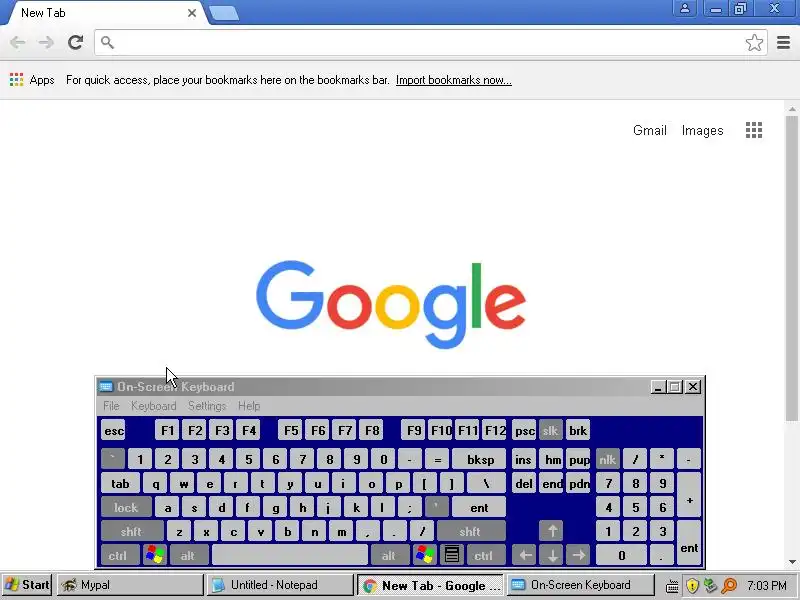Click the right Windows logo key on keyboard

pos(425,555)
